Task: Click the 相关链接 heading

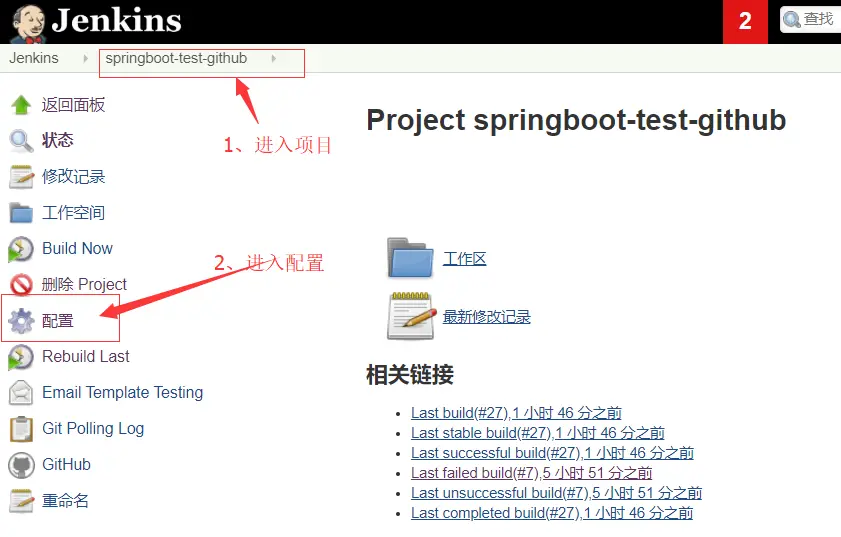Action: tap(410, 374)
